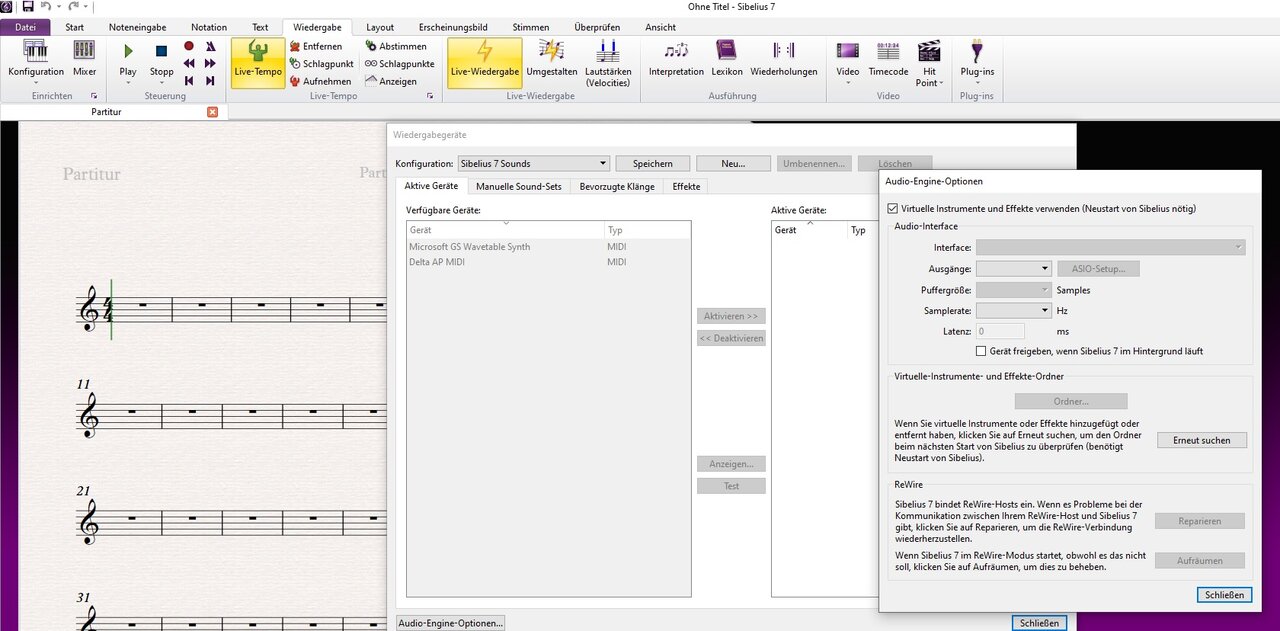Toggle the metronome click icon
1280x631 pixels.
(210, 46)
